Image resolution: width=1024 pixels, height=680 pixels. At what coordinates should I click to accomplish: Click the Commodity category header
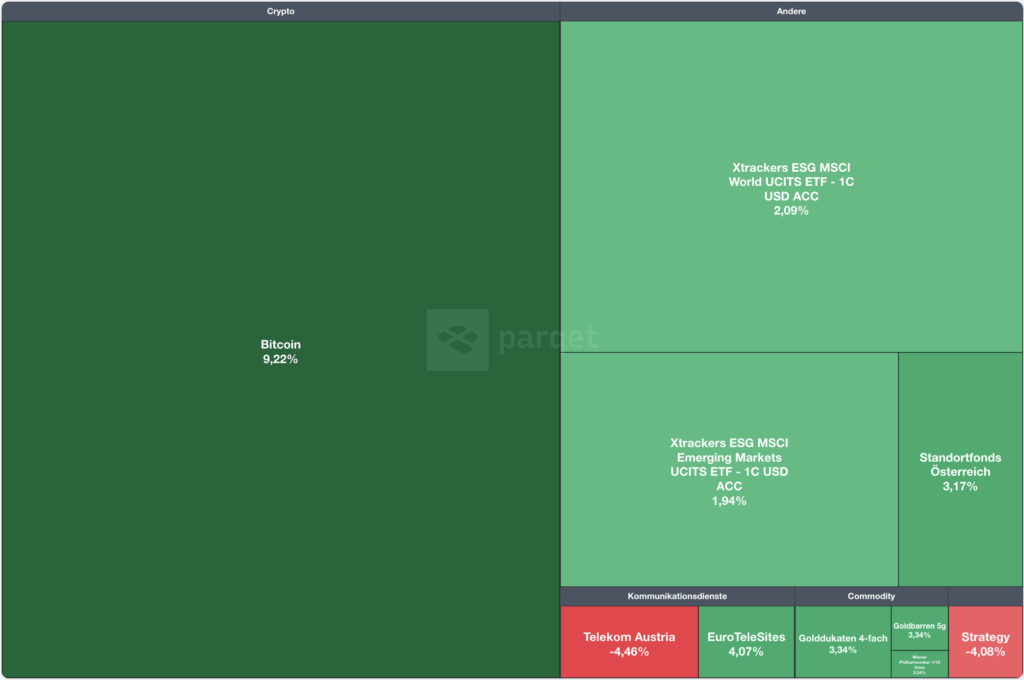pyautogui.click(x=871, y=596)
